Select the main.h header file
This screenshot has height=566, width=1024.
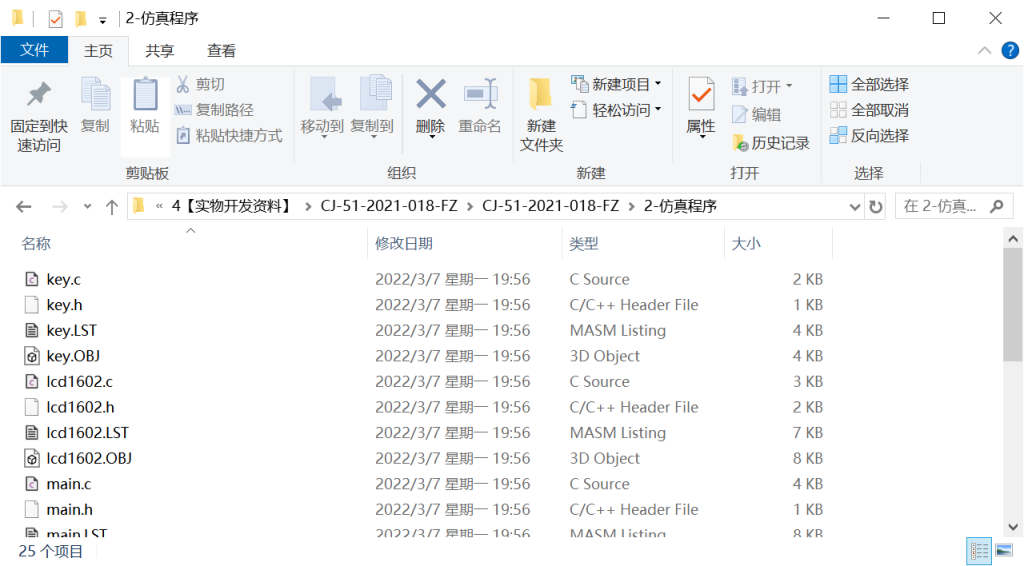pos(69,509)
